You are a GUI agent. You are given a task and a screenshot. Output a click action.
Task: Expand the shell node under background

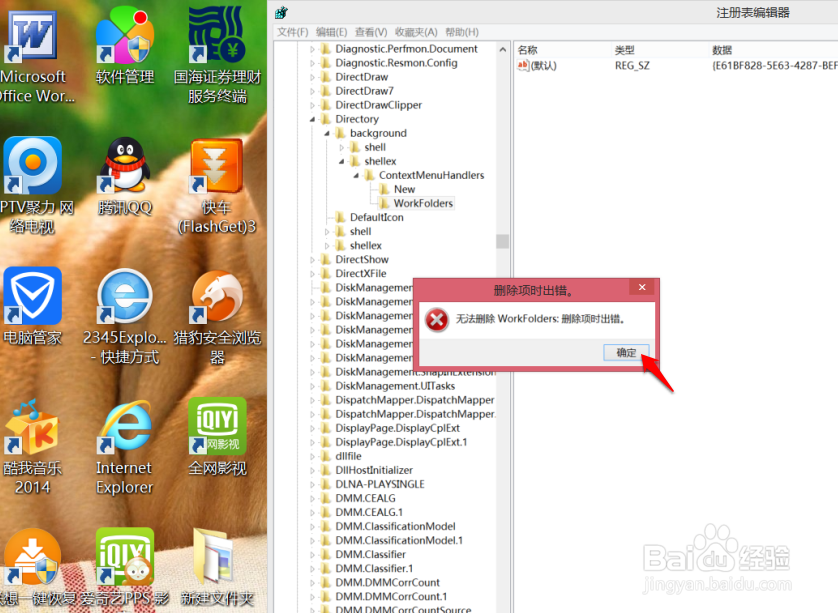(342, 147)
